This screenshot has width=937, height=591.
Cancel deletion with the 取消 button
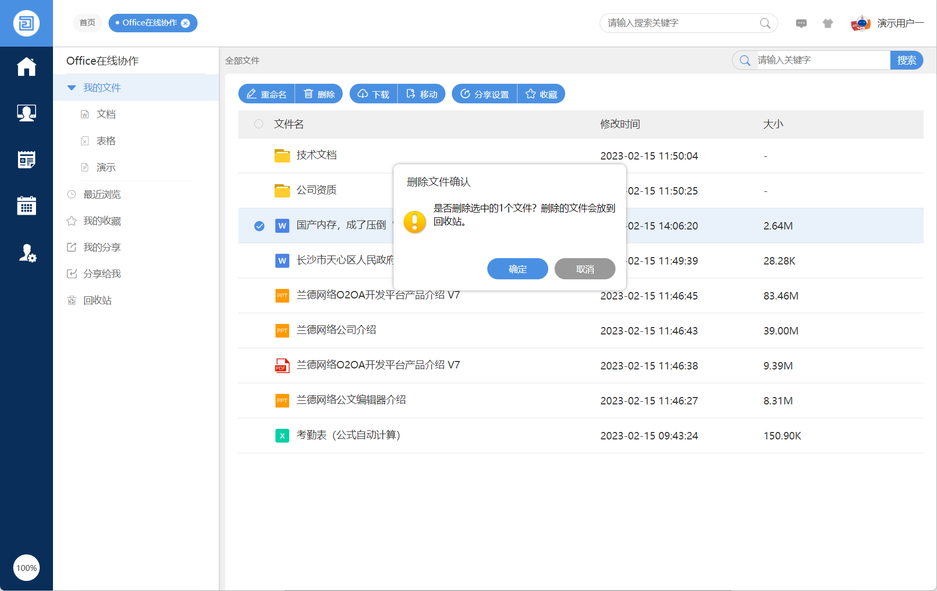(585, 269)
